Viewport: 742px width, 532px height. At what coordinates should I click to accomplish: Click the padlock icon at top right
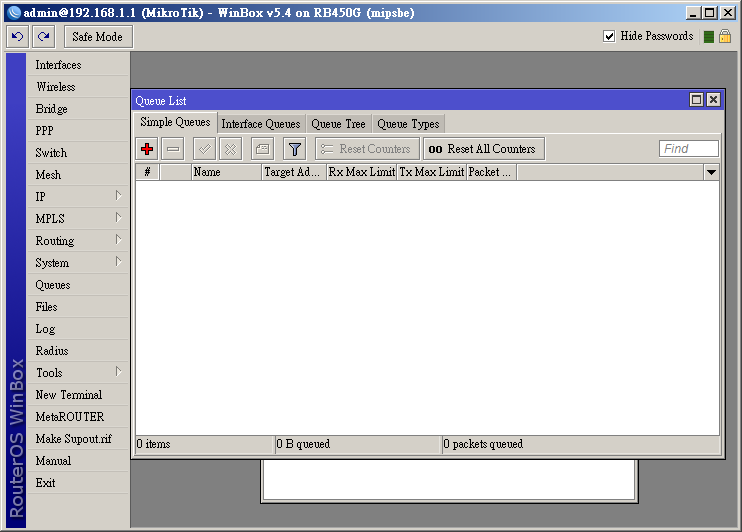(725, 36)
